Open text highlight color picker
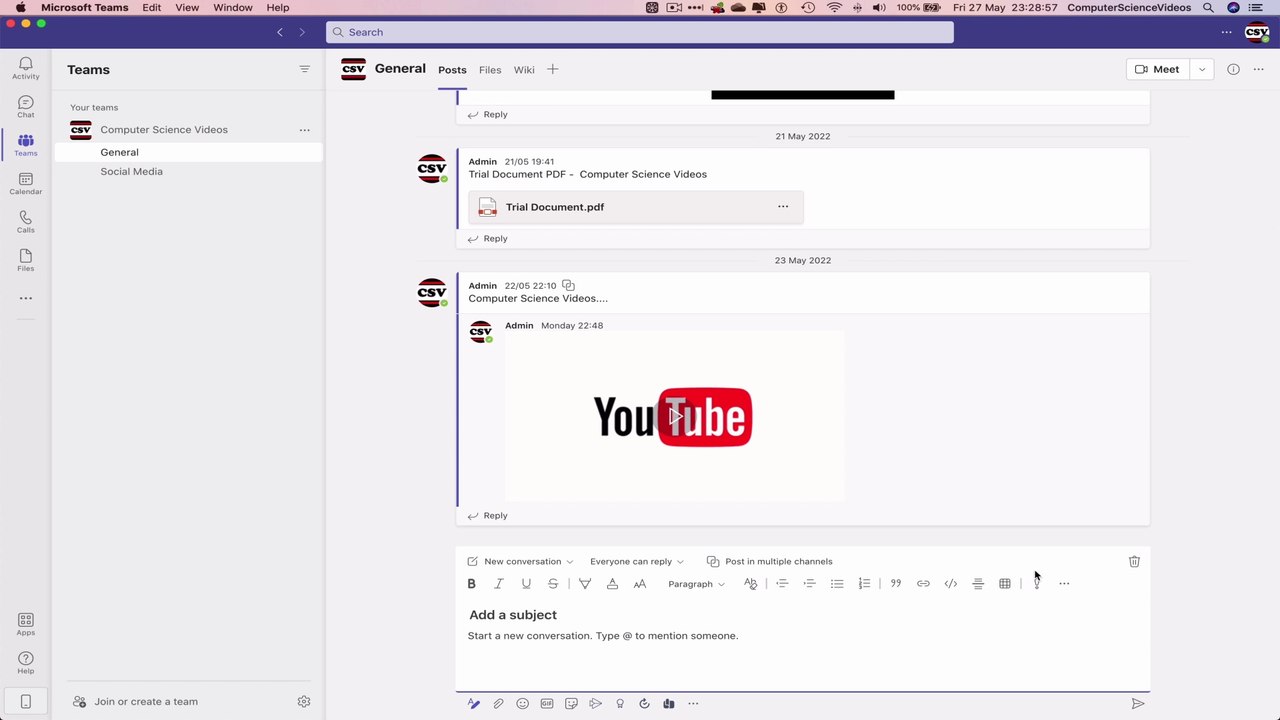1280x720 pixels. (x=585, y=584)
